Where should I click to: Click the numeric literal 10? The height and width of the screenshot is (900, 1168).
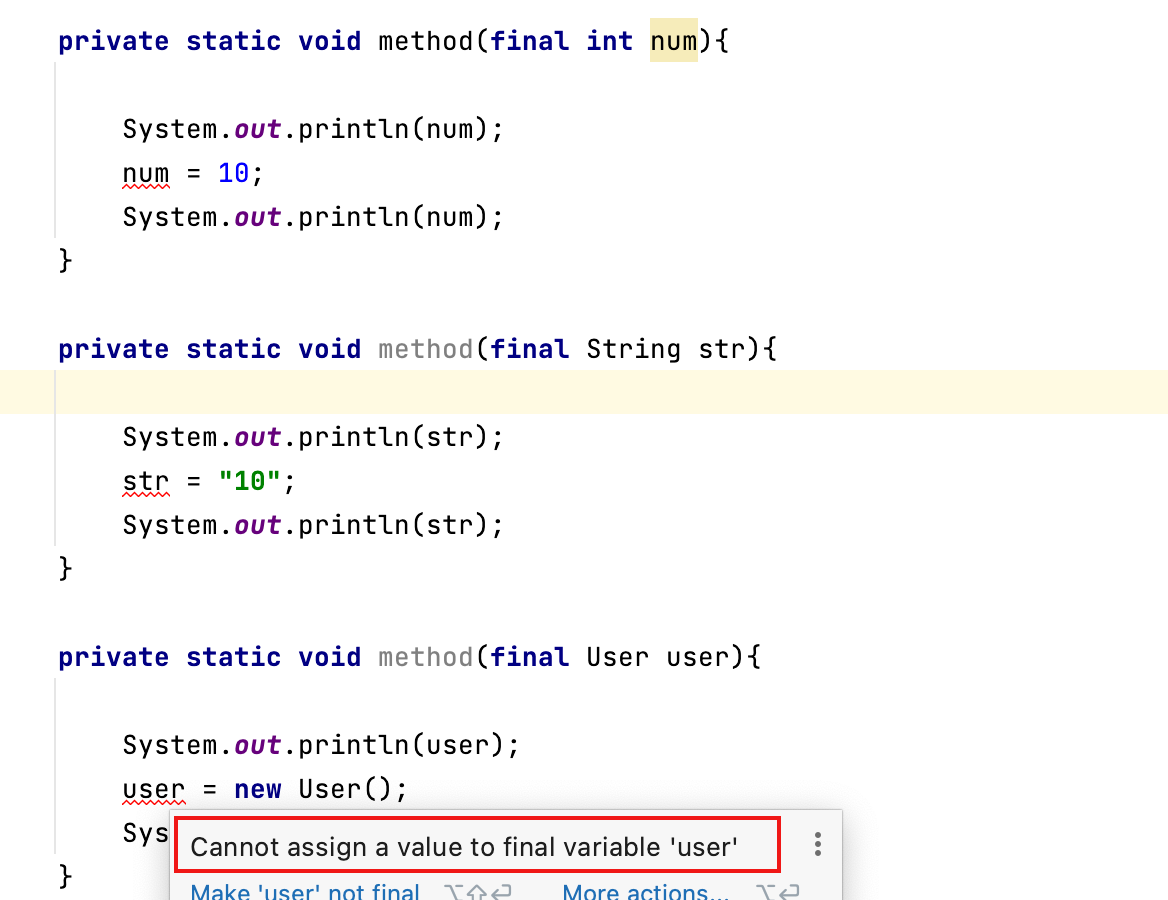[233, 173]
